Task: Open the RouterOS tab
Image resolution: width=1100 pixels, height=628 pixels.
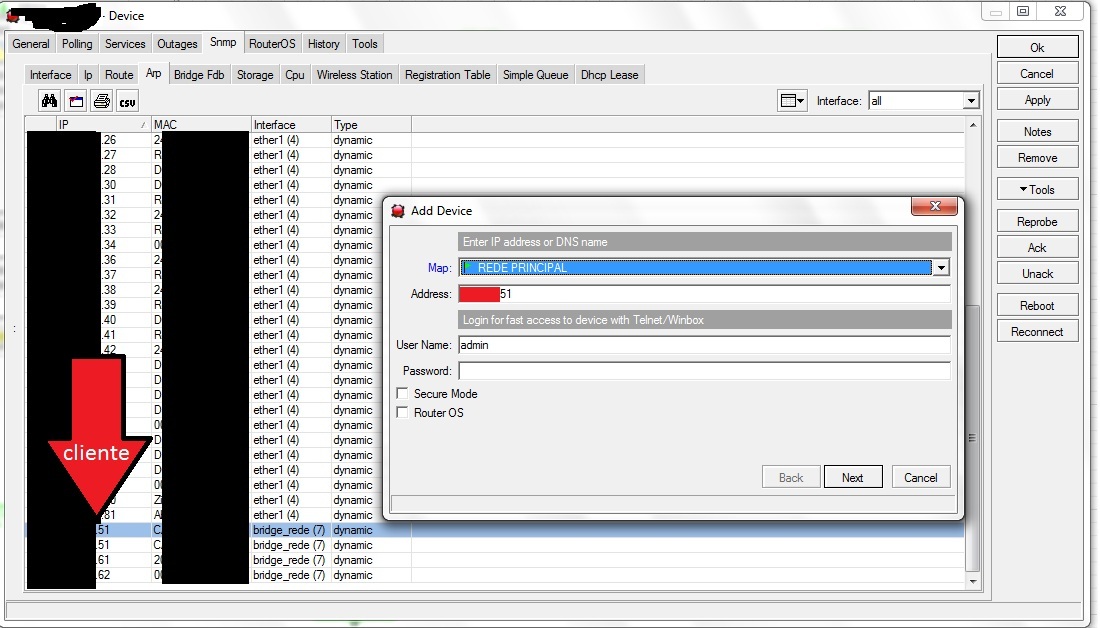Action: 272,44
